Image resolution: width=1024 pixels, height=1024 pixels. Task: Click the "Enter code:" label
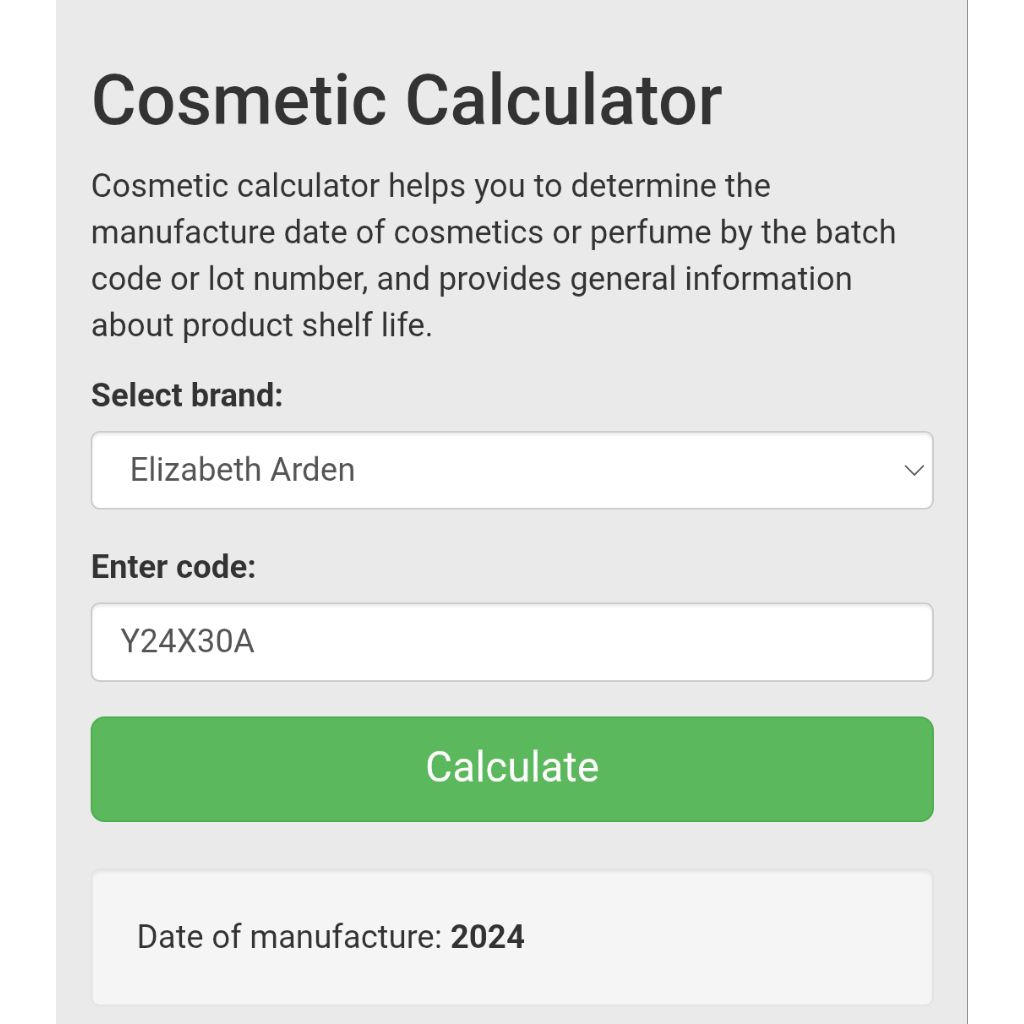[x=173, y=567]
